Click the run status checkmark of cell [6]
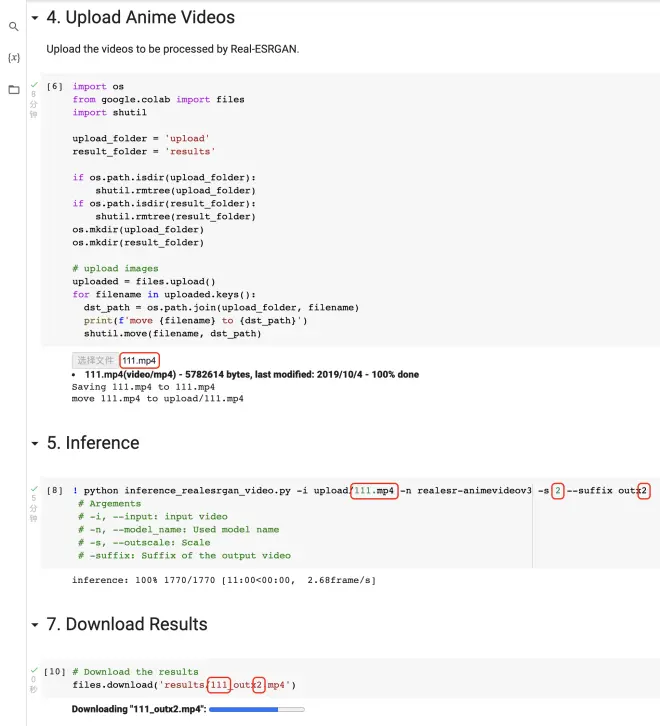The height and width of the screenshot is (726, 660). (x=34, y=85)
